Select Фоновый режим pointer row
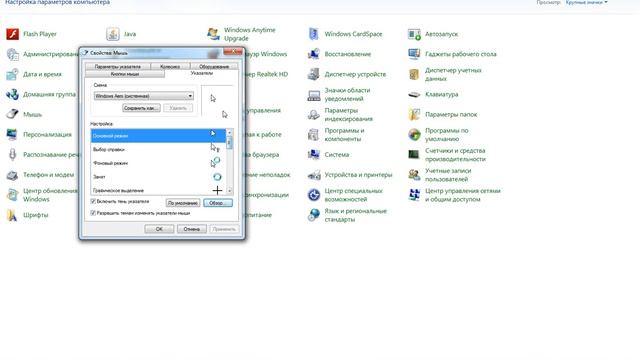The width and height of the screenshot is (640, 360). point(158,163)
